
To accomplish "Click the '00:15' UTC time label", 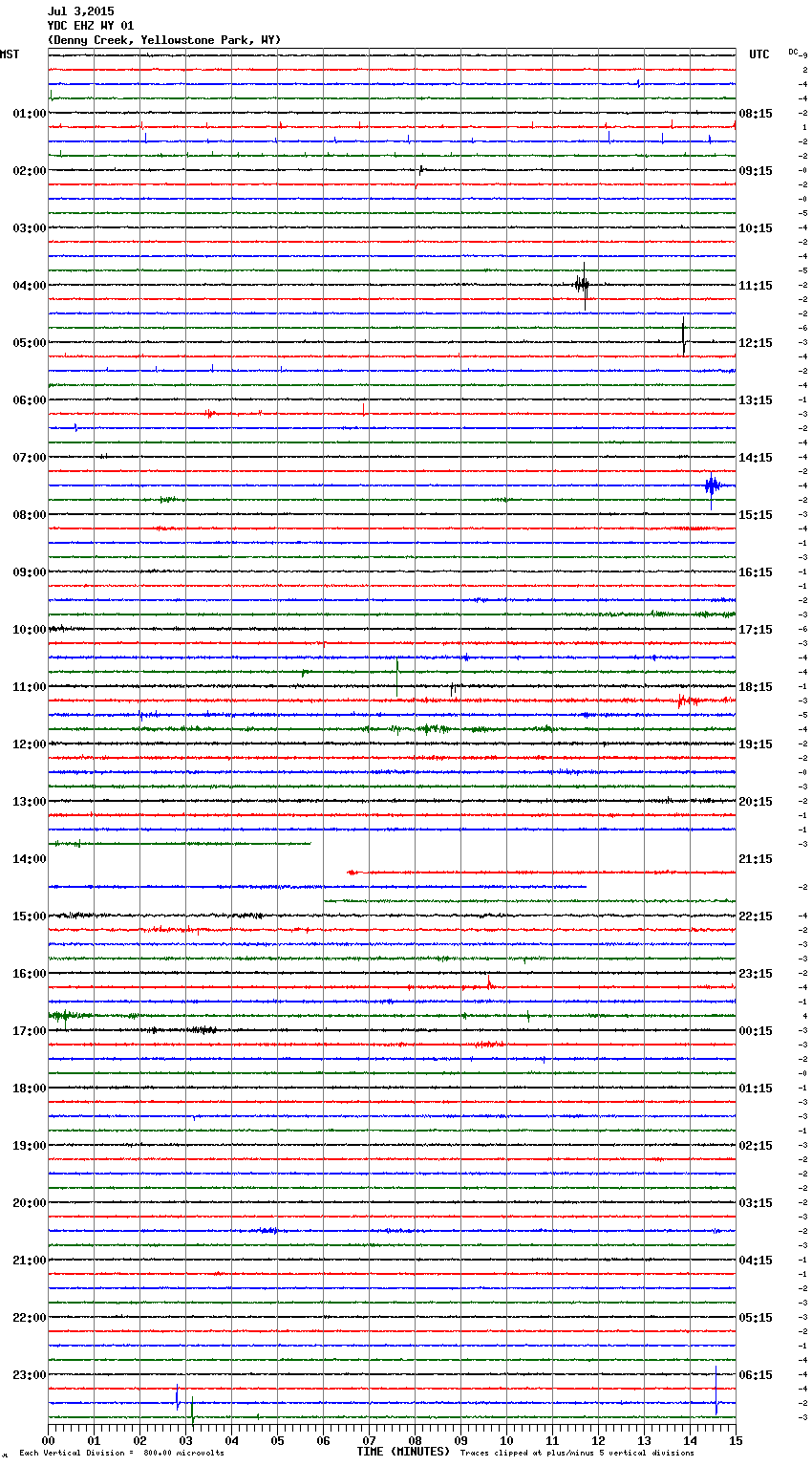I will pyautogui.click(x=756, y=1031).
